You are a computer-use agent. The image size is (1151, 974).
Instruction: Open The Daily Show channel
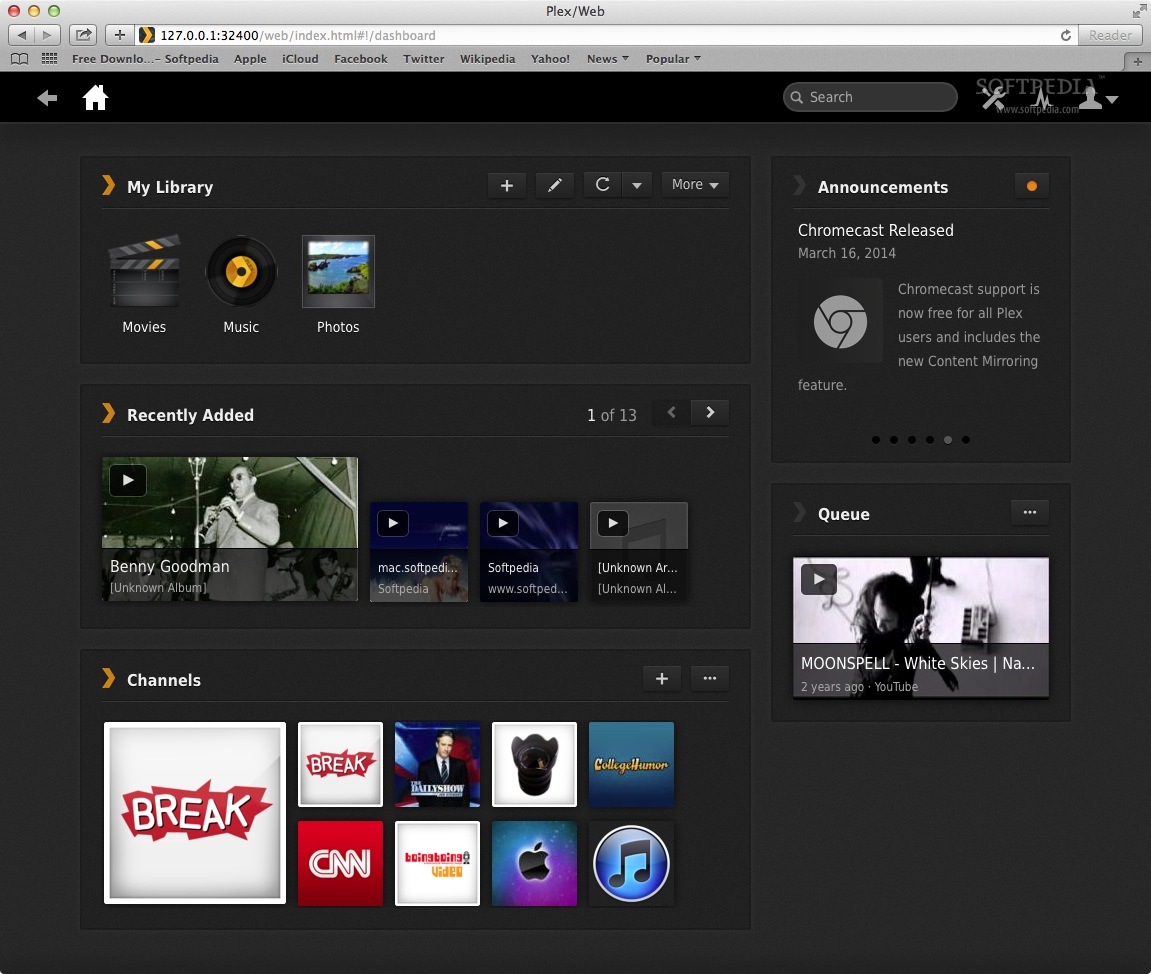pos(437,764)
